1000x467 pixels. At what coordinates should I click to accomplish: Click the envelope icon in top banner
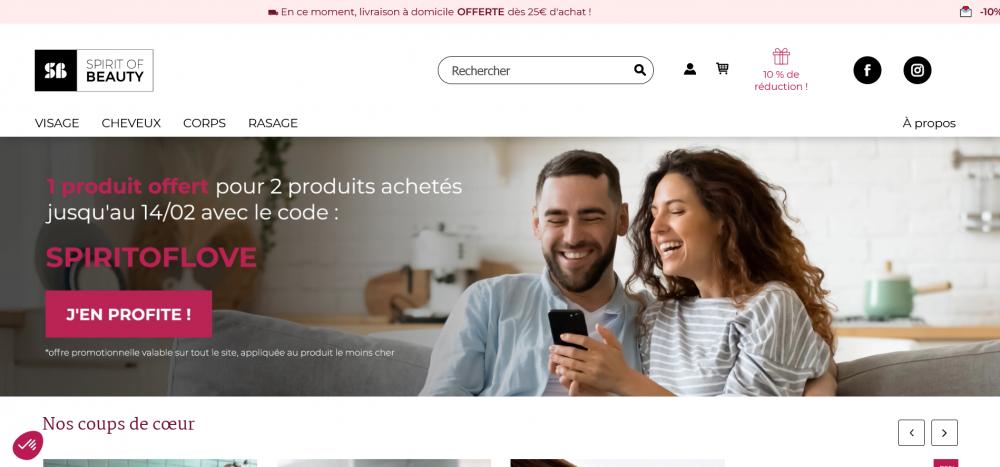[x=966, y=11]
